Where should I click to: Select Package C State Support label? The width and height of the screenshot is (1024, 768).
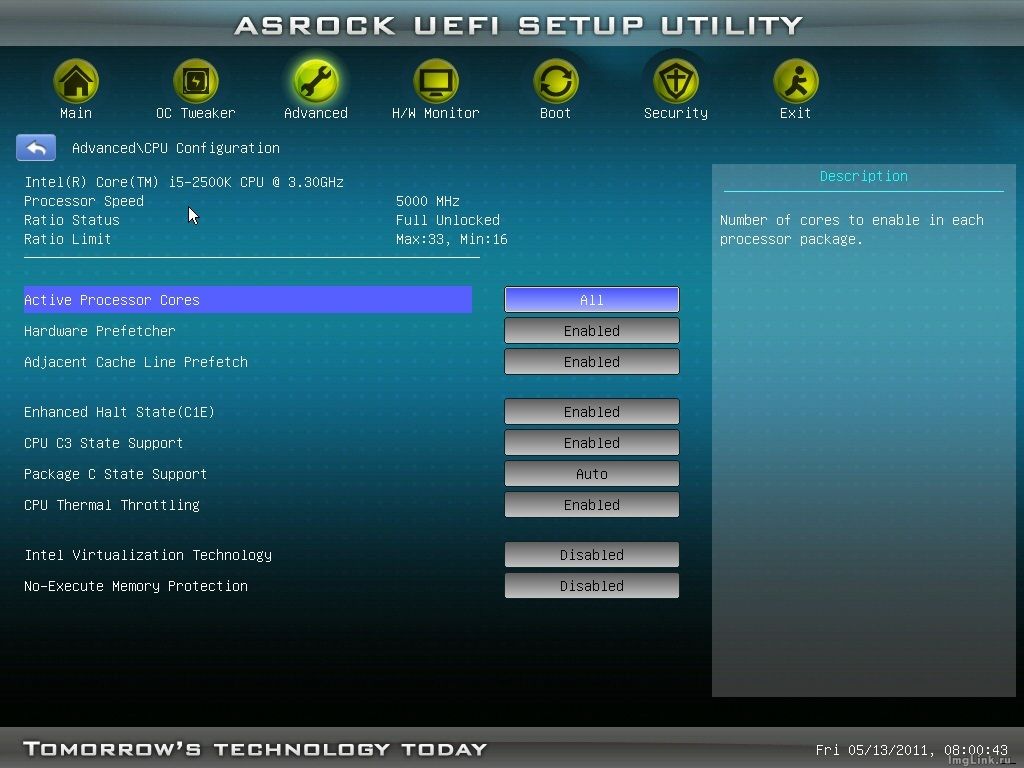(x=115, y=474)
